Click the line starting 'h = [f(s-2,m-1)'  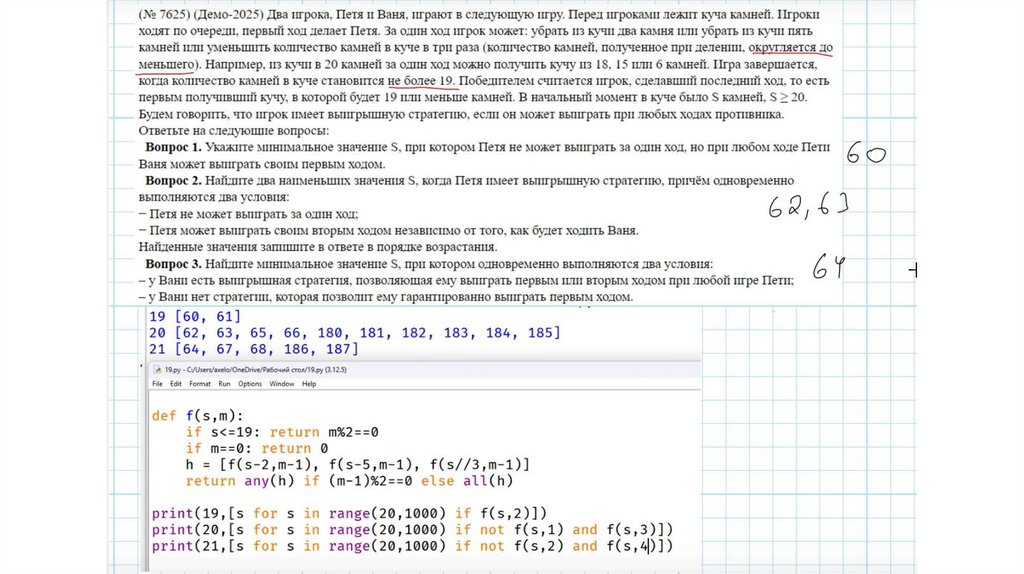(358, 465)
